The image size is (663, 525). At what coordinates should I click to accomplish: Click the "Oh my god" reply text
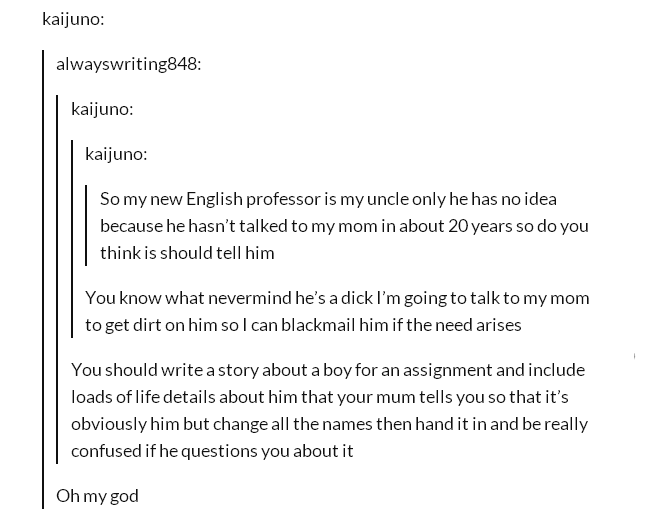coord(97,496)
